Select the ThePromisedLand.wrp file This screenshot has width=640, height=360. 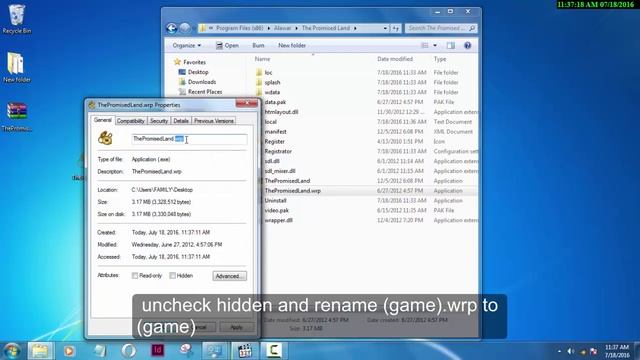(x=292, y=191)
